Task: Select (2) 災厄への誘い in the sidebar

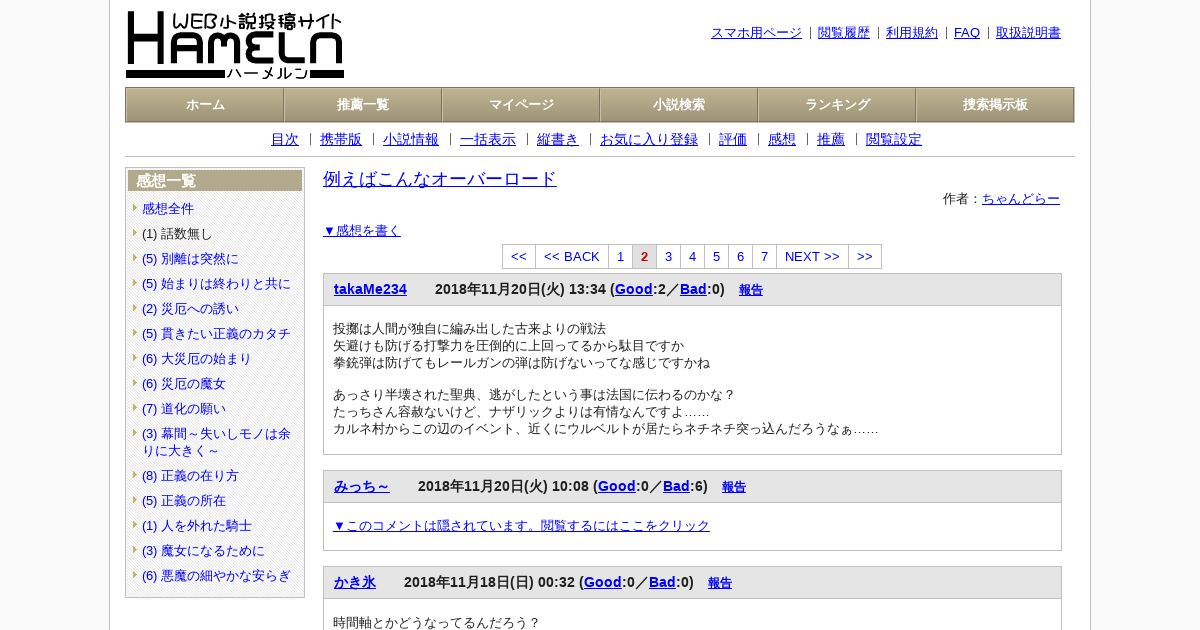Action: click(x=190, y=309)
